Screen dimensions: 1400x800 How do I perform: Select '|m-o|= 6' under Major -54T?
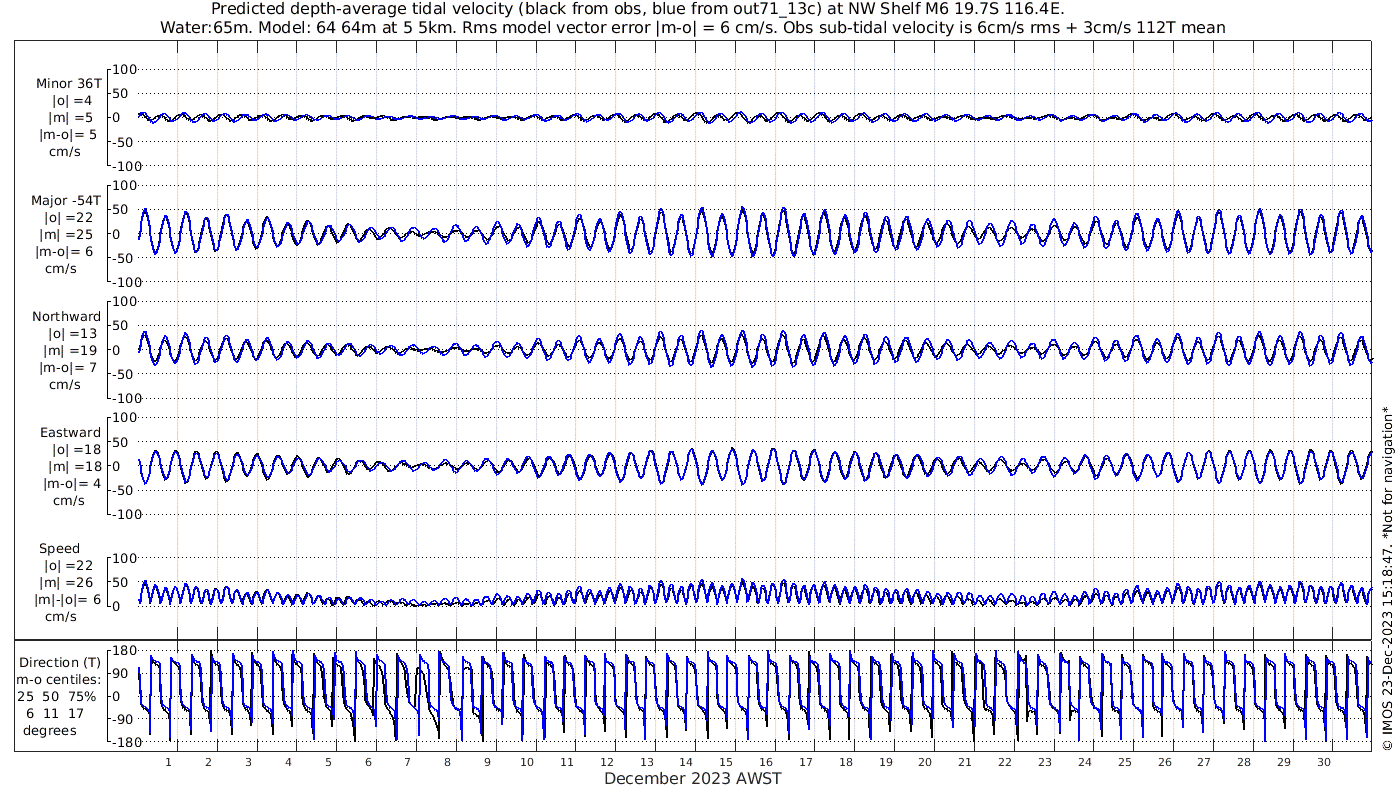pos(66,251)
